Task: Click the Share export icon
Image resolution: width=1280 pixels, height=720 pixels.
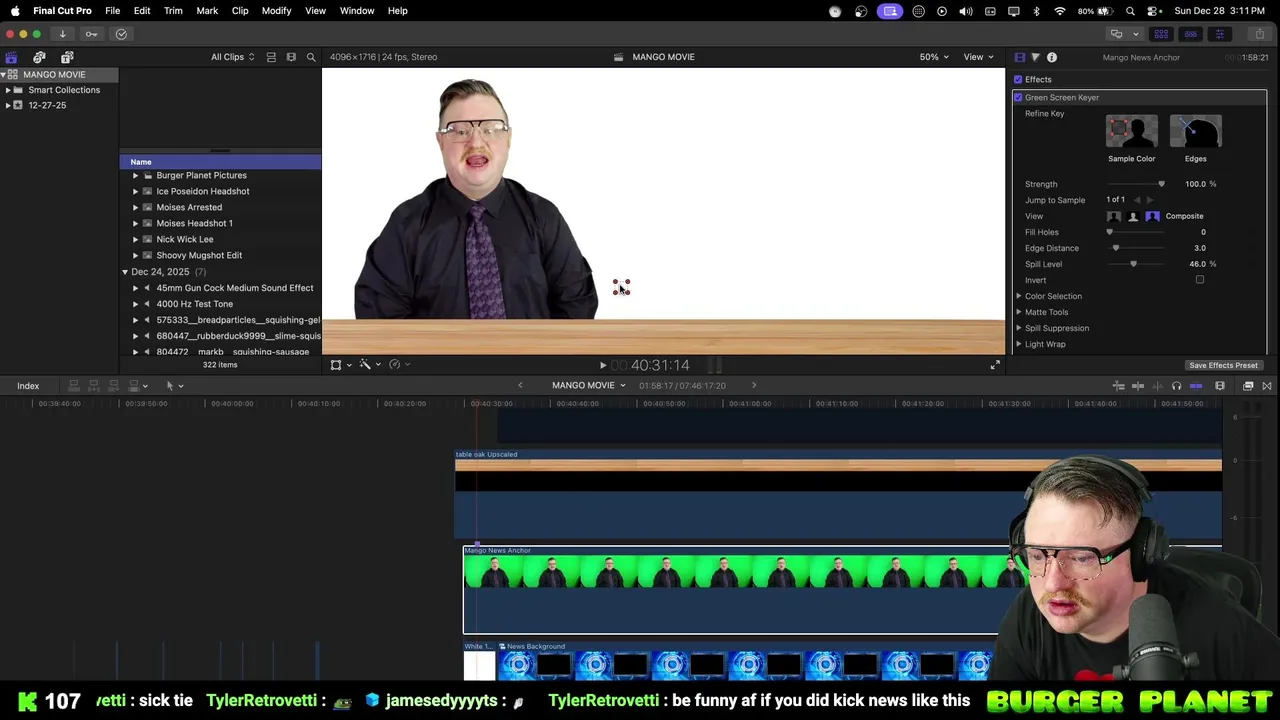Action: tap(1260, 34)
